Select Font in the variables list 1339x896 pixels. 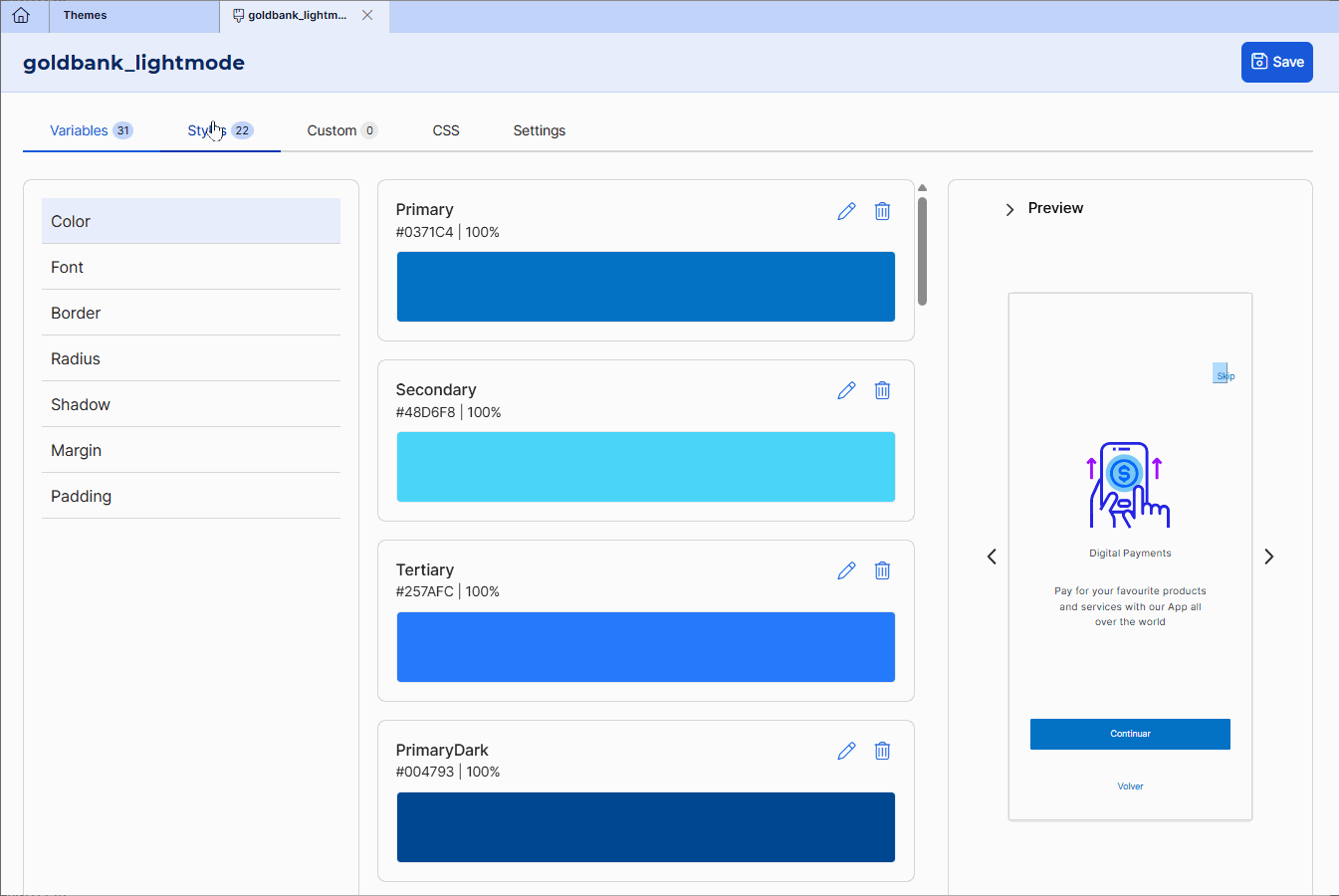pyautogui.click(x=68, y=267)
